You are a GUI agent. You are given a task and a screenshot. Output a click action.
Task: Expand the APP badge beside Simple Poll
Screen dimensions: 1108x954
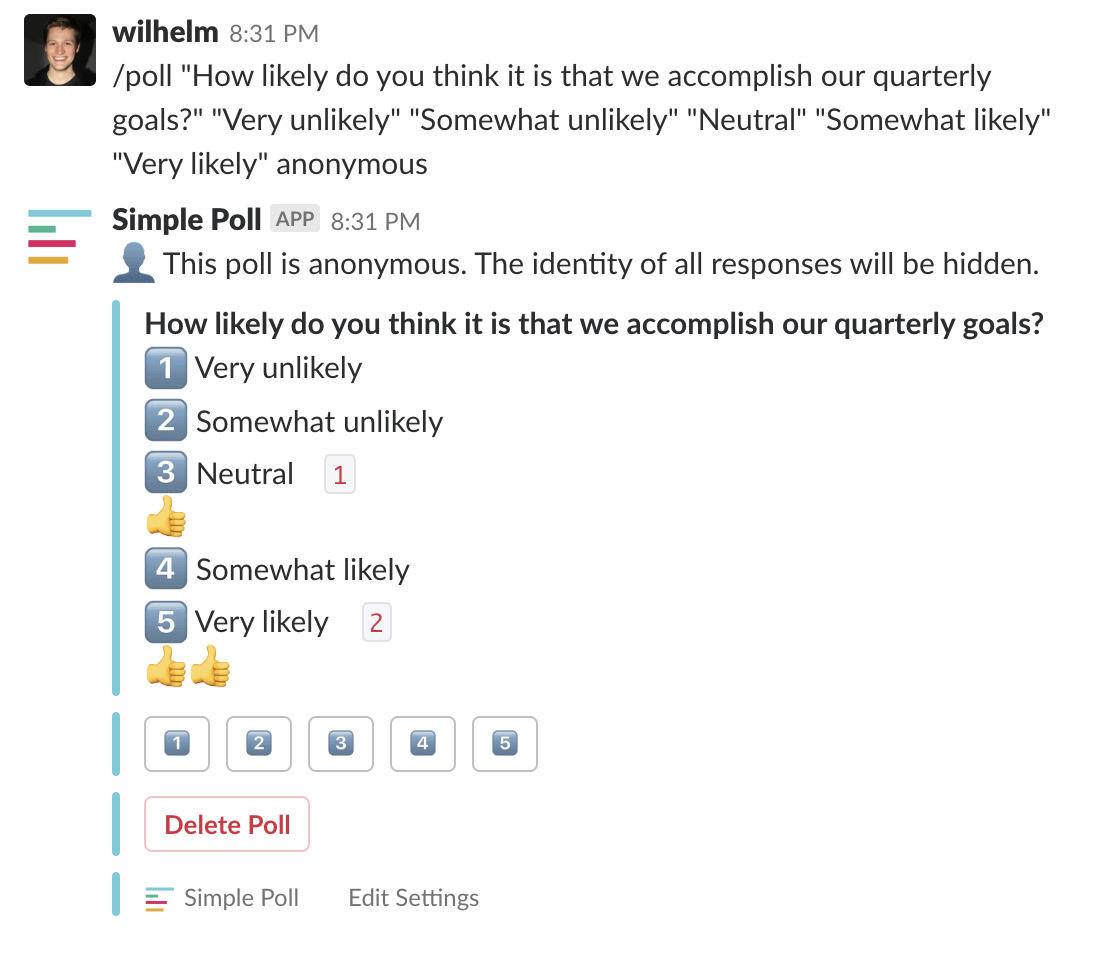(x=294, y=219)
